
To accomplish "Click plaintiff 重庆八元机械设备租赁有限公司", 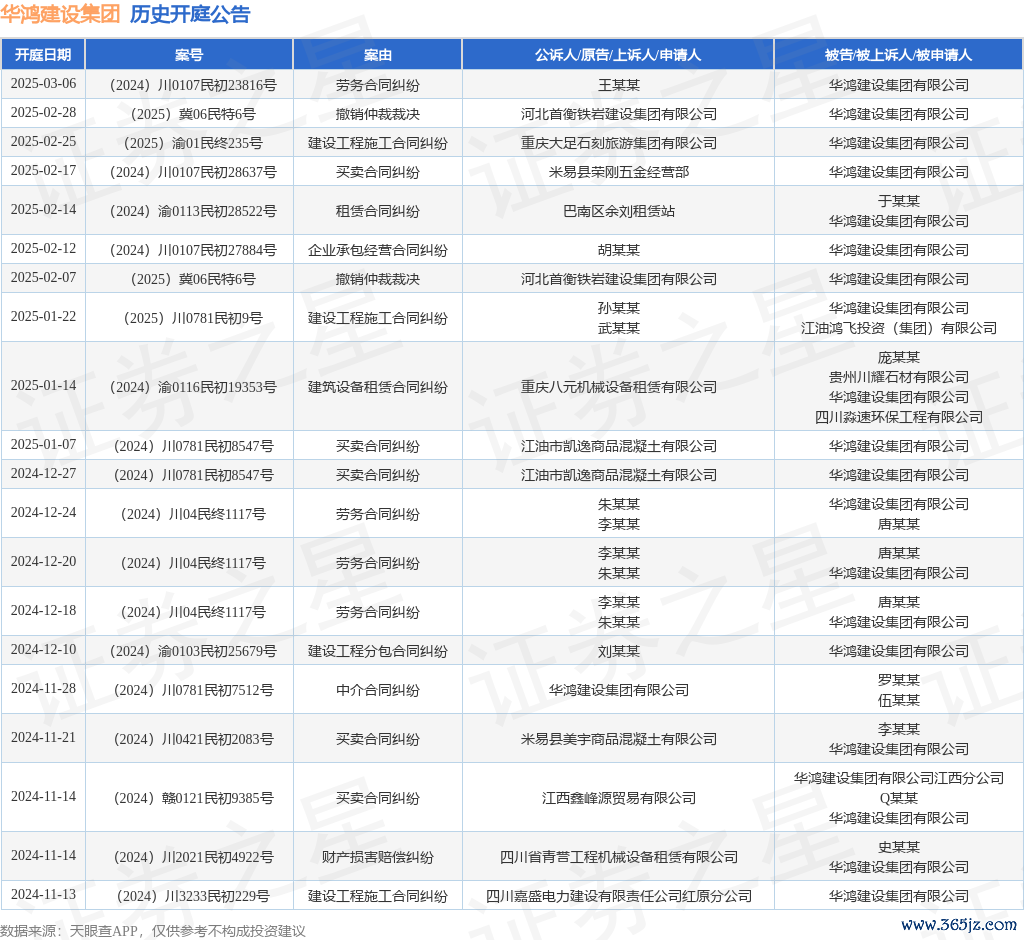I will pyautogui.click(x=618, y=387).
